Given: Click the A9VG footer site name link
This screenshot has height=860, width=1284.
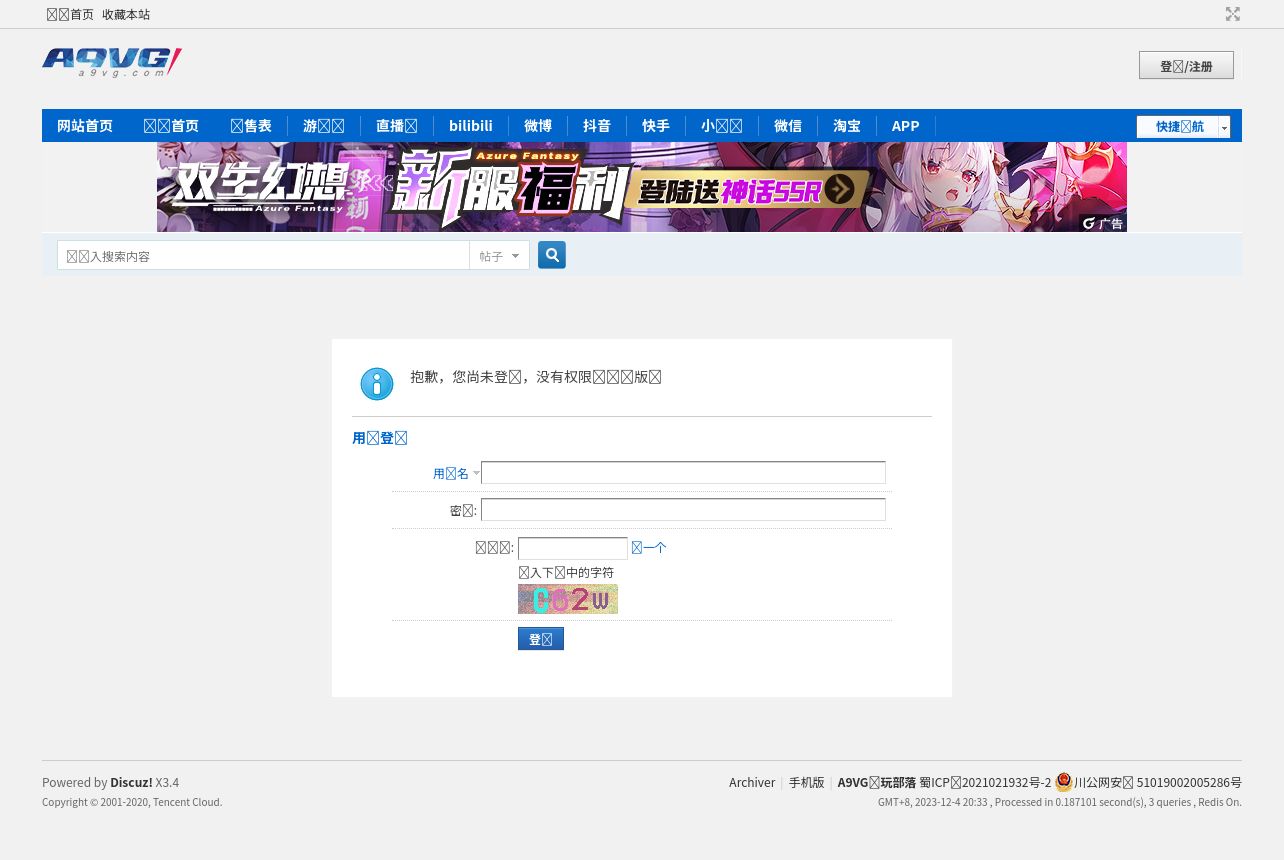Looking at the screenshot, I should [x=877, y=782].
